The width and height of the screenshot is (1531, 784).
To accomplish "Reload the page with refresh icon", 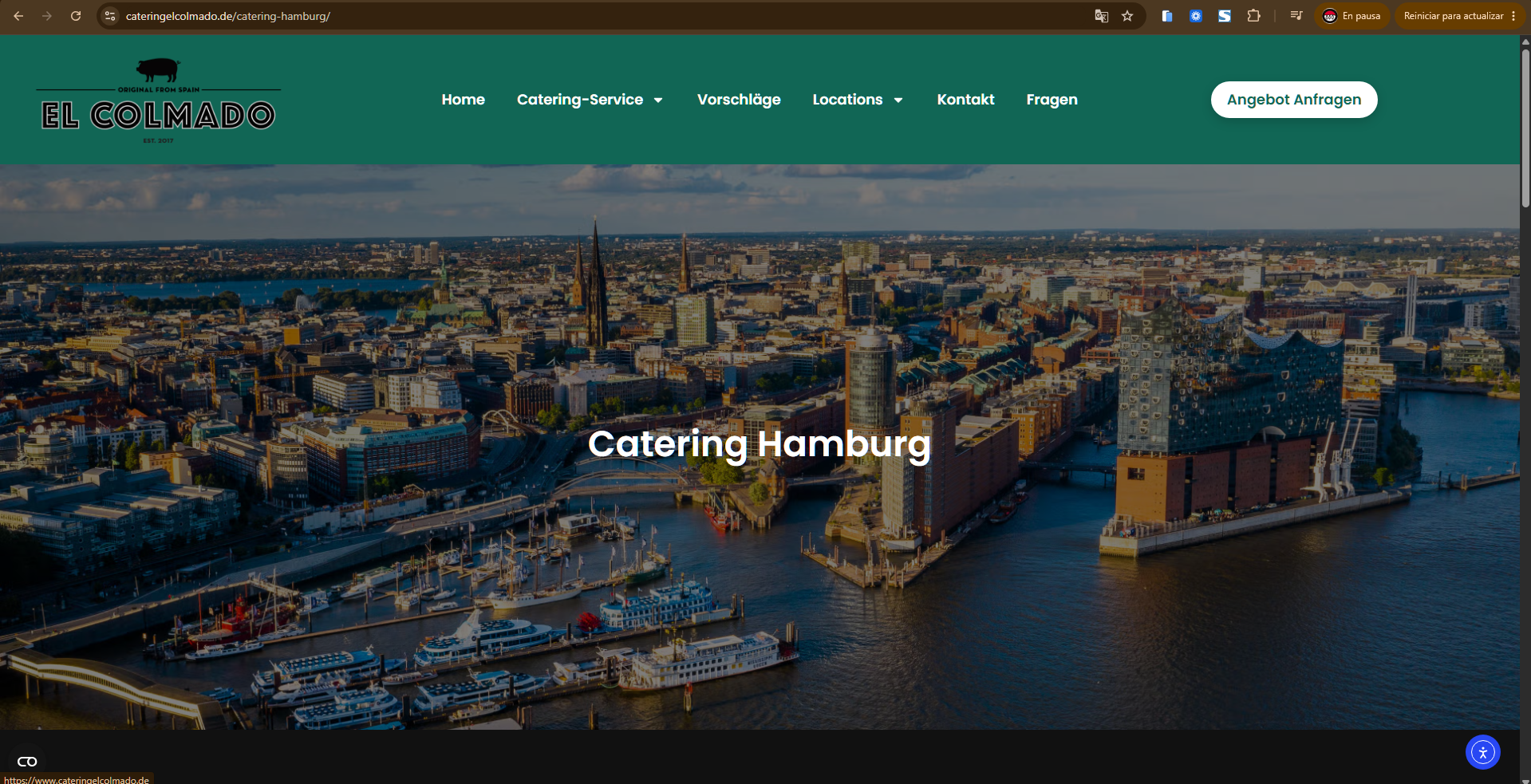I will pyautogui.click(x=76, y=16).
